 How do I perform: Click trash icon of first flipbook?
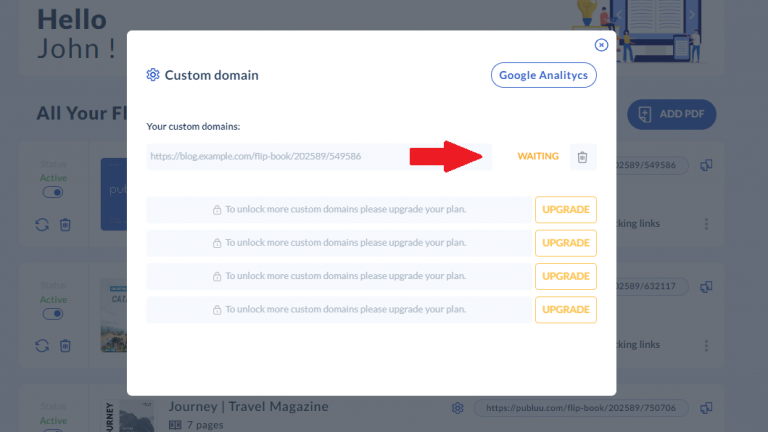(x=65, y=224)
